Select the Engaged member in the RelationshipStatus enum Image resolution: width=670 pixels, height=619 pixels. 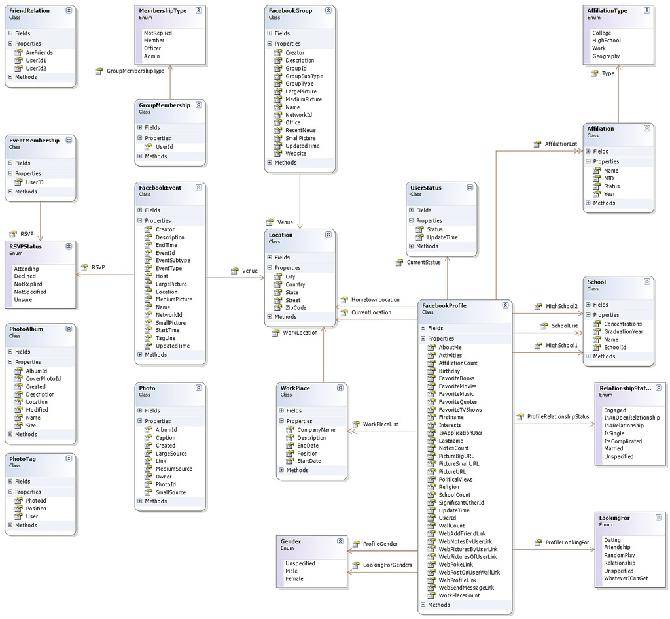pyautogui.click(x=615, y=410)
